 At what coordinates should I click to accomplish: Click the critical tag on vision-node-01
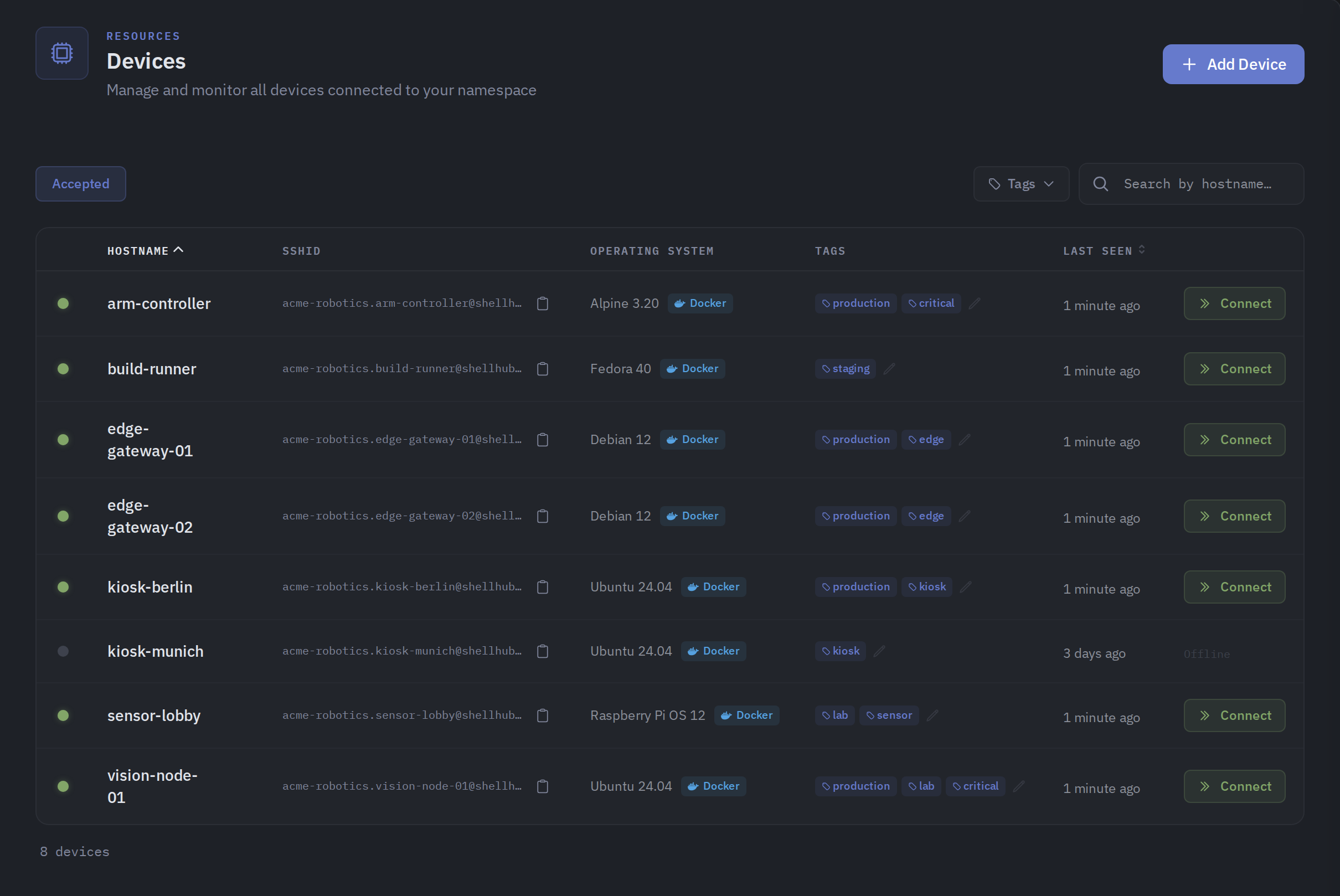tap(975, 786)
